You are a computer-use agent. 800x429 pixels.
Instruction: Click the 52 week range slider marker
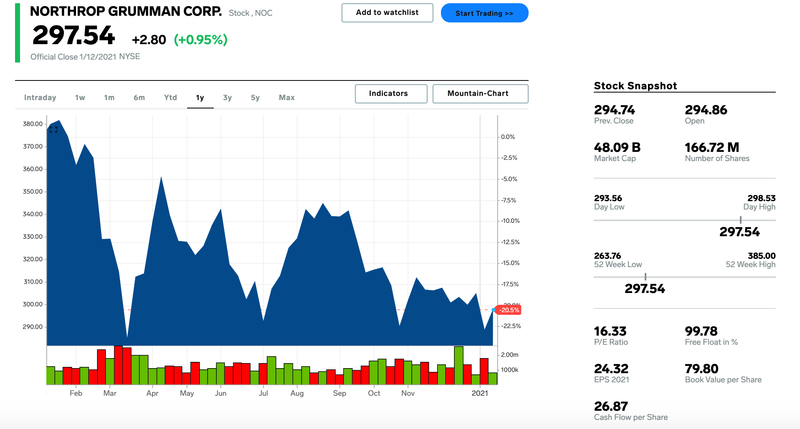pos(645,276)
